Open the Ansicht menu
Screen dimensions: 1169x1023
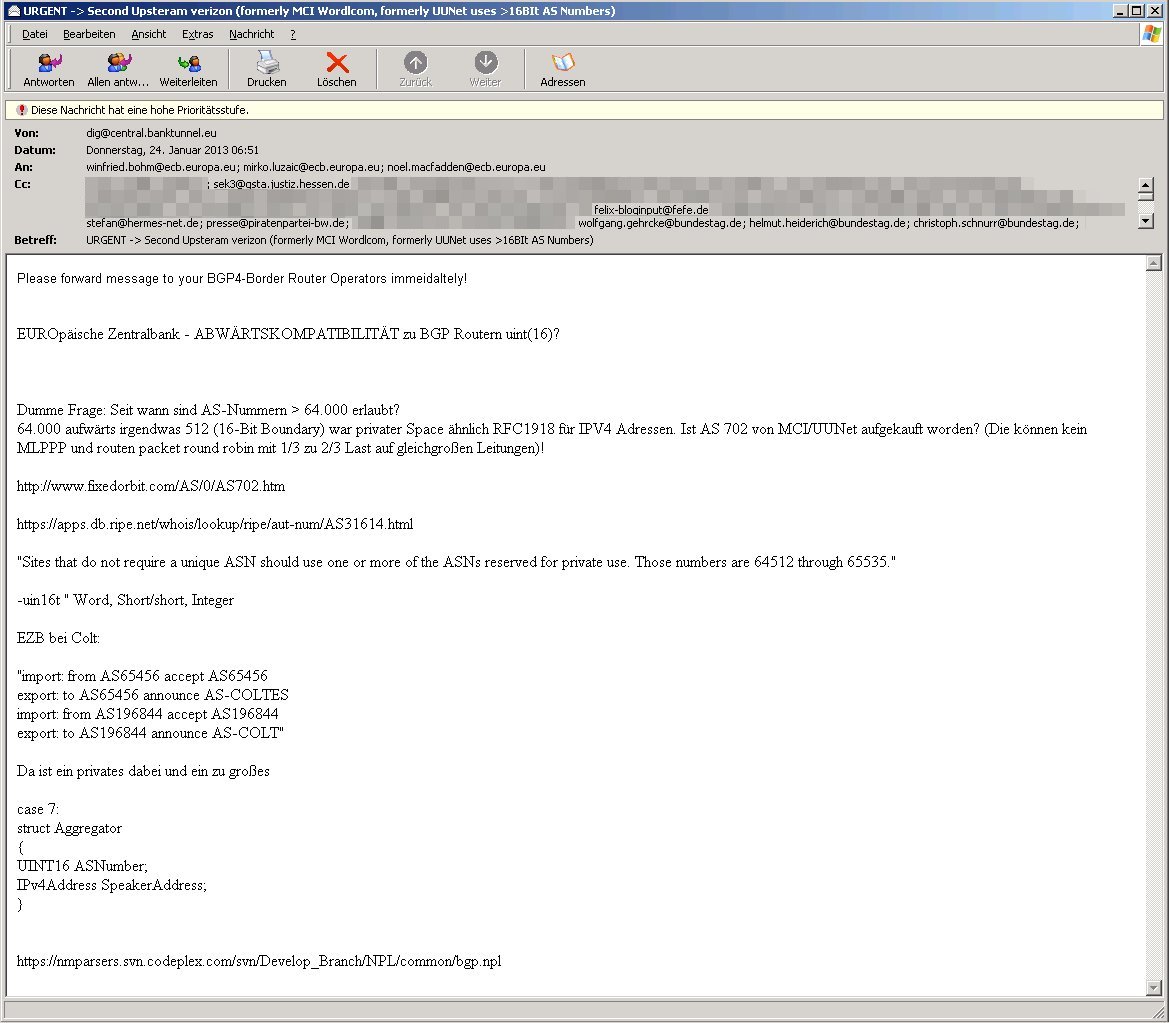(x=149, y=34)
